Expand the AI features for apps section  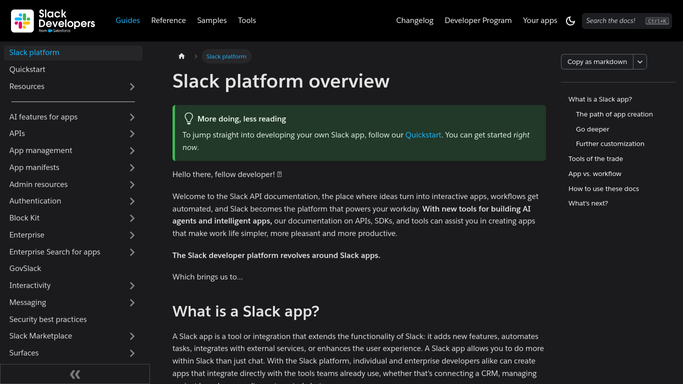click(132, 117)
